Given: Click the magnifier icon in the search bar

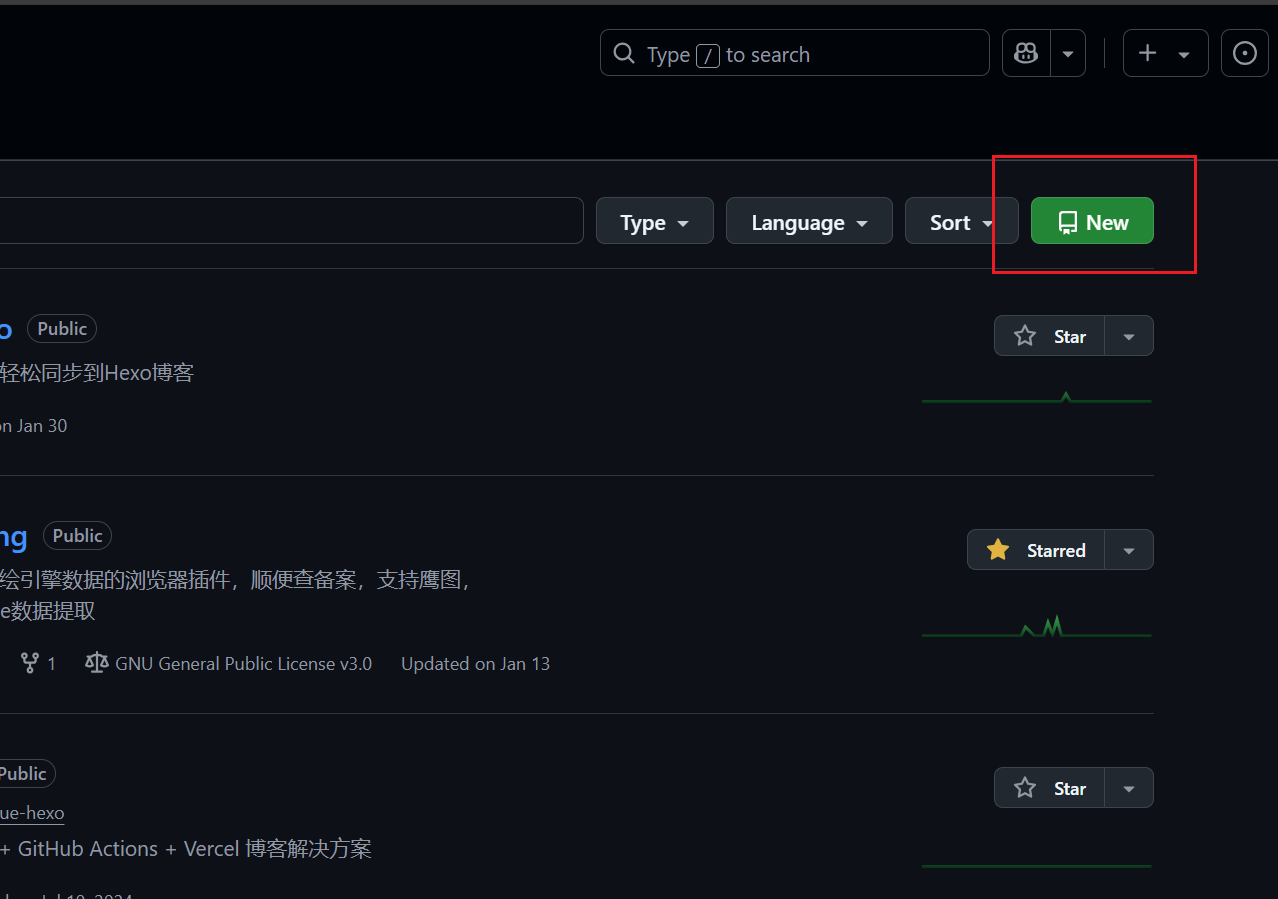Looking at the screenshot, I should coord(624,53).
